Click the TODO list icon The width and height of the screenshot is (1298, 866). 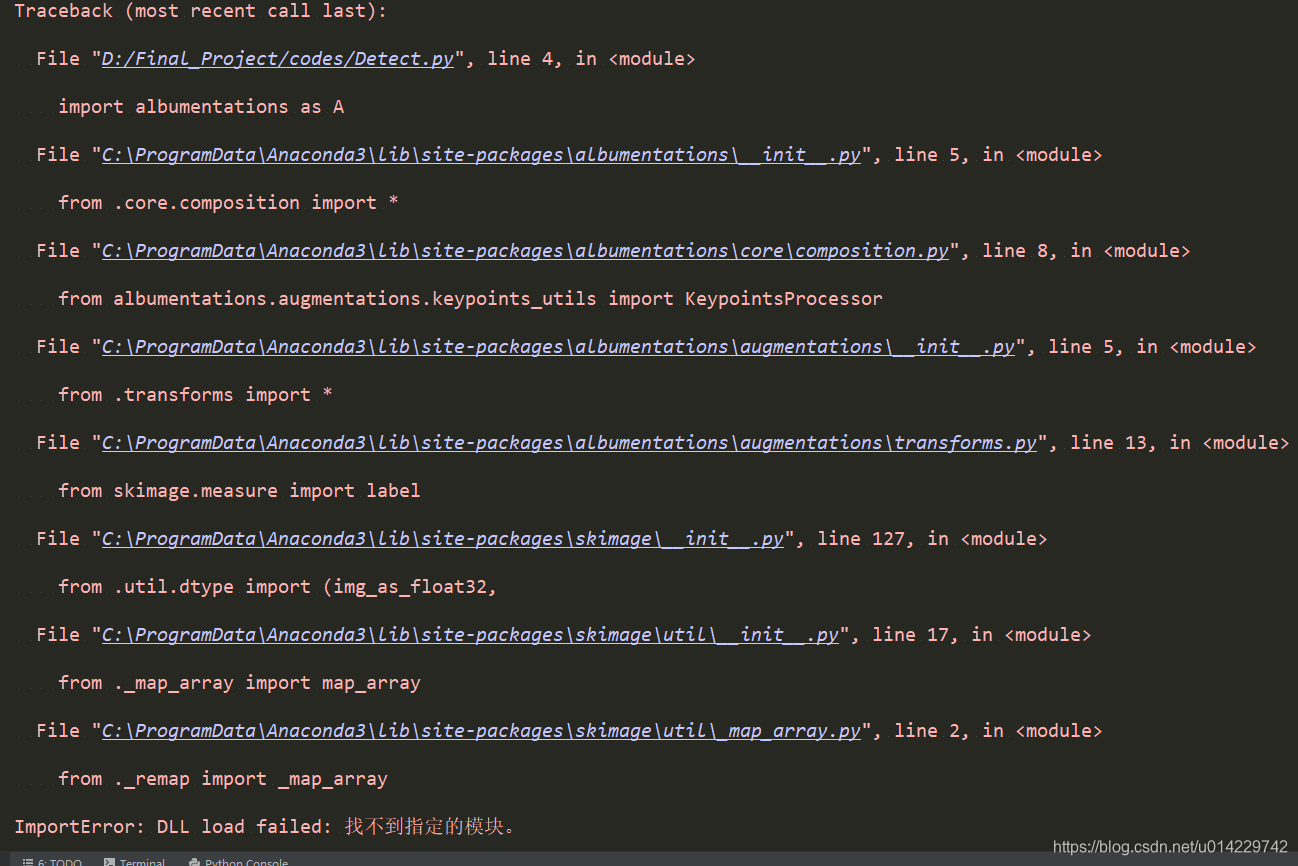[x=28, y=861]
